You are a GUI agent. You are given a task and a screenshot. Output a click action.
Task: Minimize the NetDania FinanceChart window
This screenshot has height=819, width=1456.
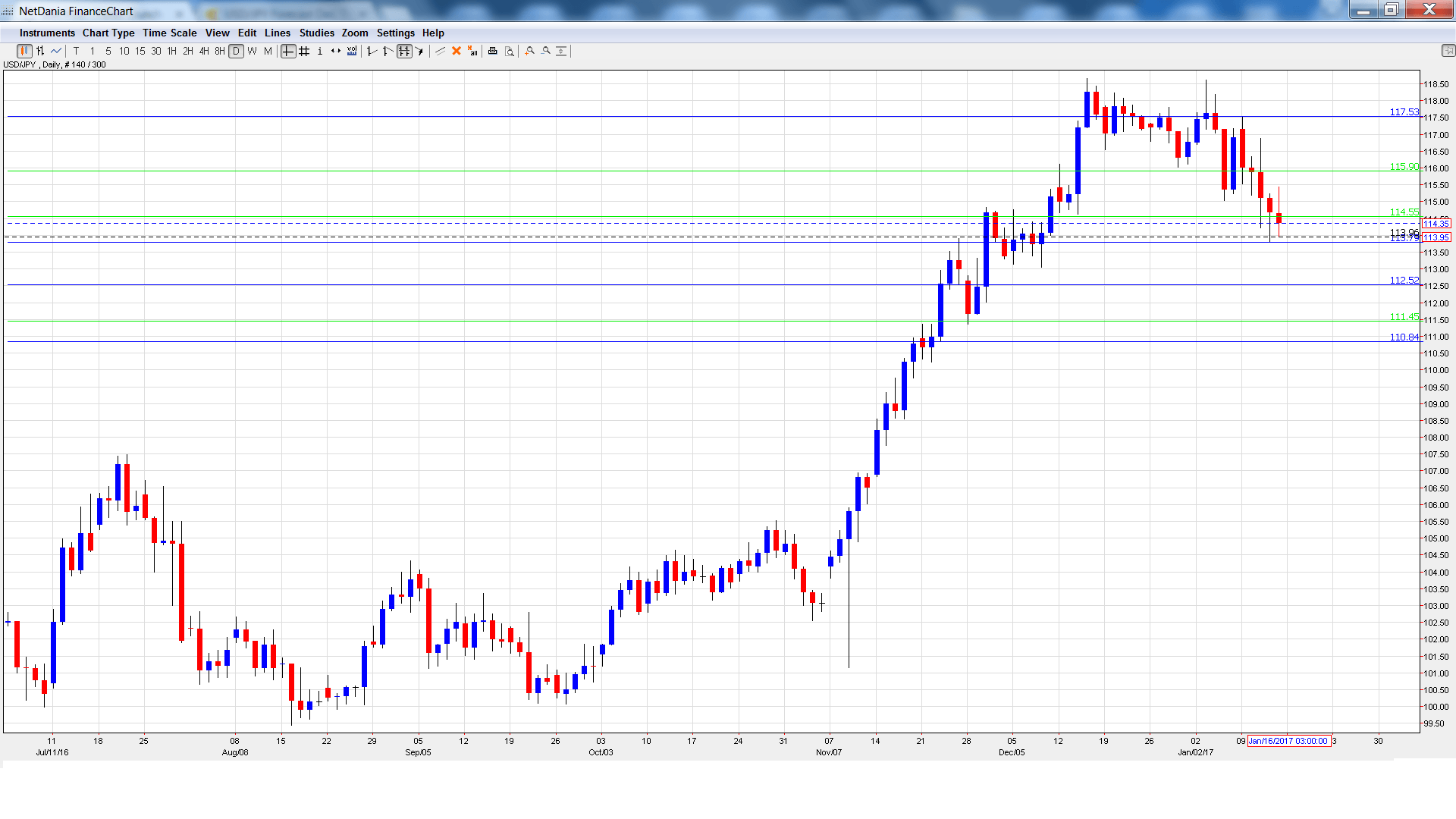pyautogui.click(x=1363, y=10)
